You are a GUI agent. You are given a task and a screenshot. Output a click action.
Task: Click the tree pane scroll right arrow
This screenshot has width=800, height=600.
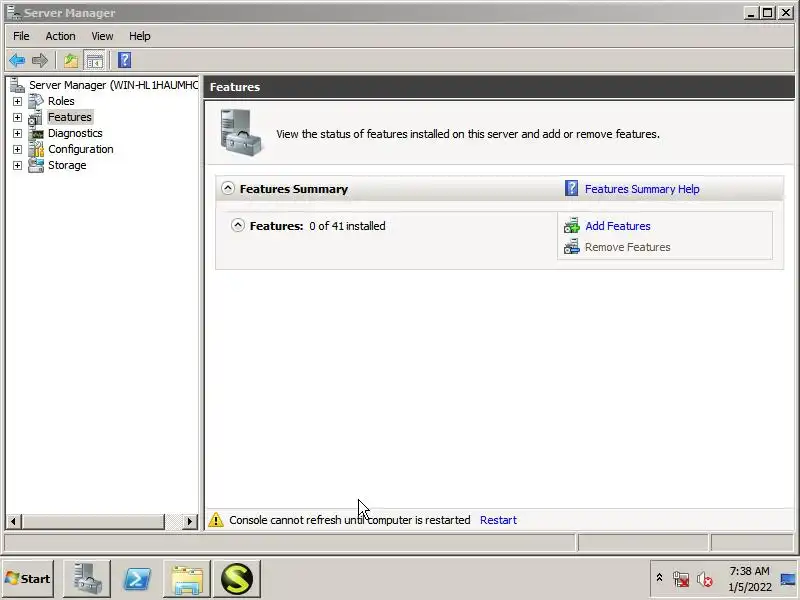[x=190, y=521]
